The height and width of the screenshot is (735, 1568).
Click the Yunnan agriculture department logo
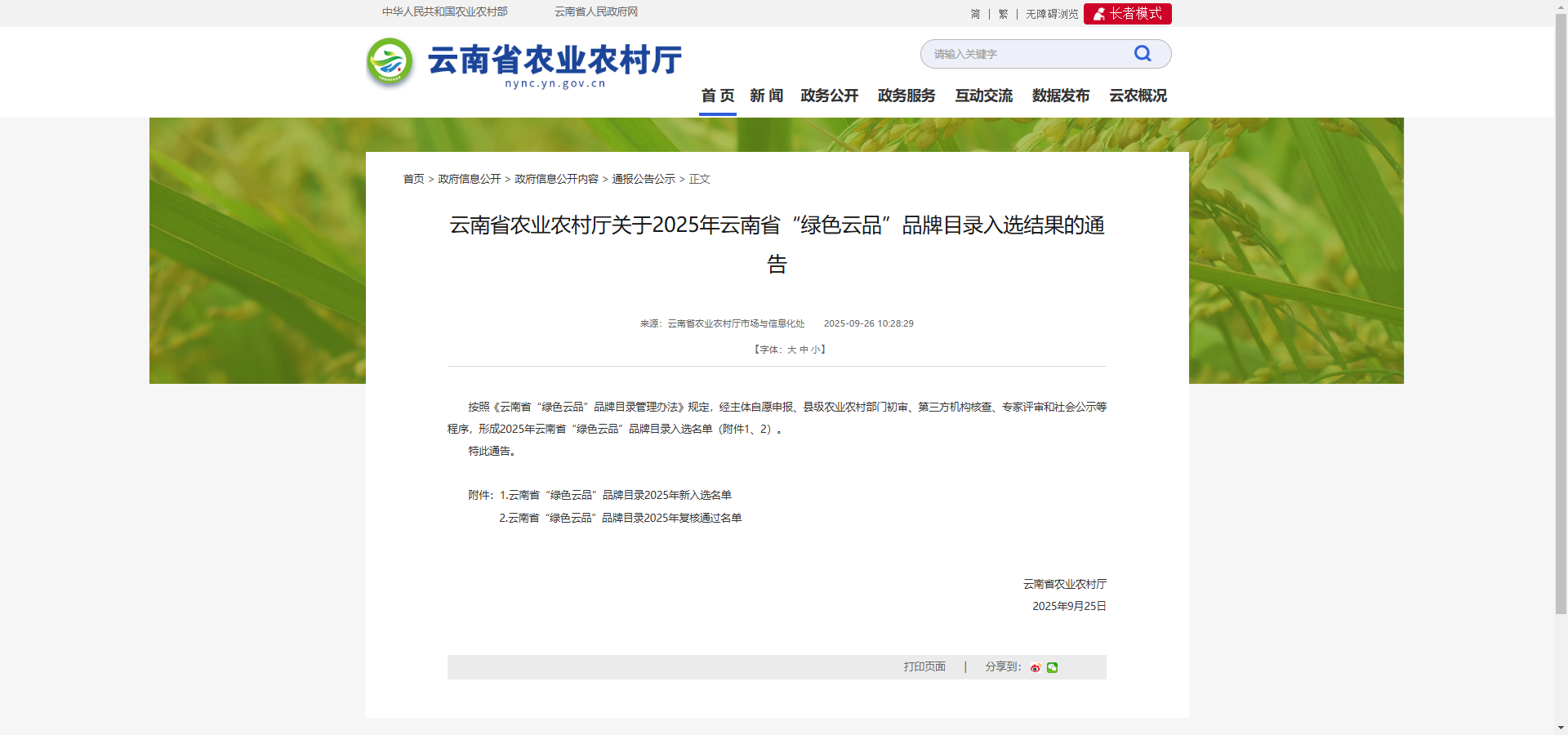[390, 62]
